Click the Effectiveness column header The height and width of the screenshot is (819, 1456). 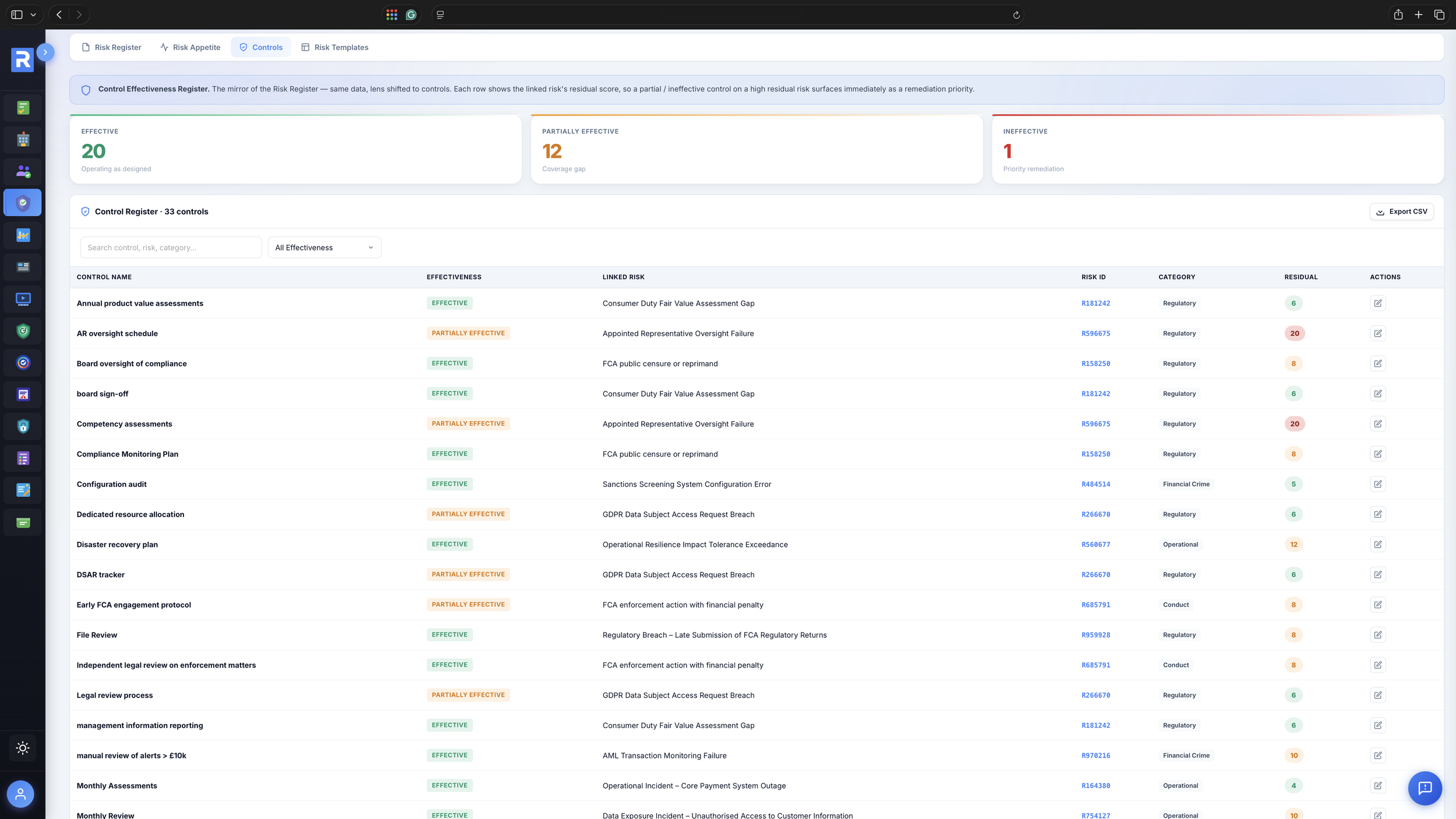click(454, 277)
